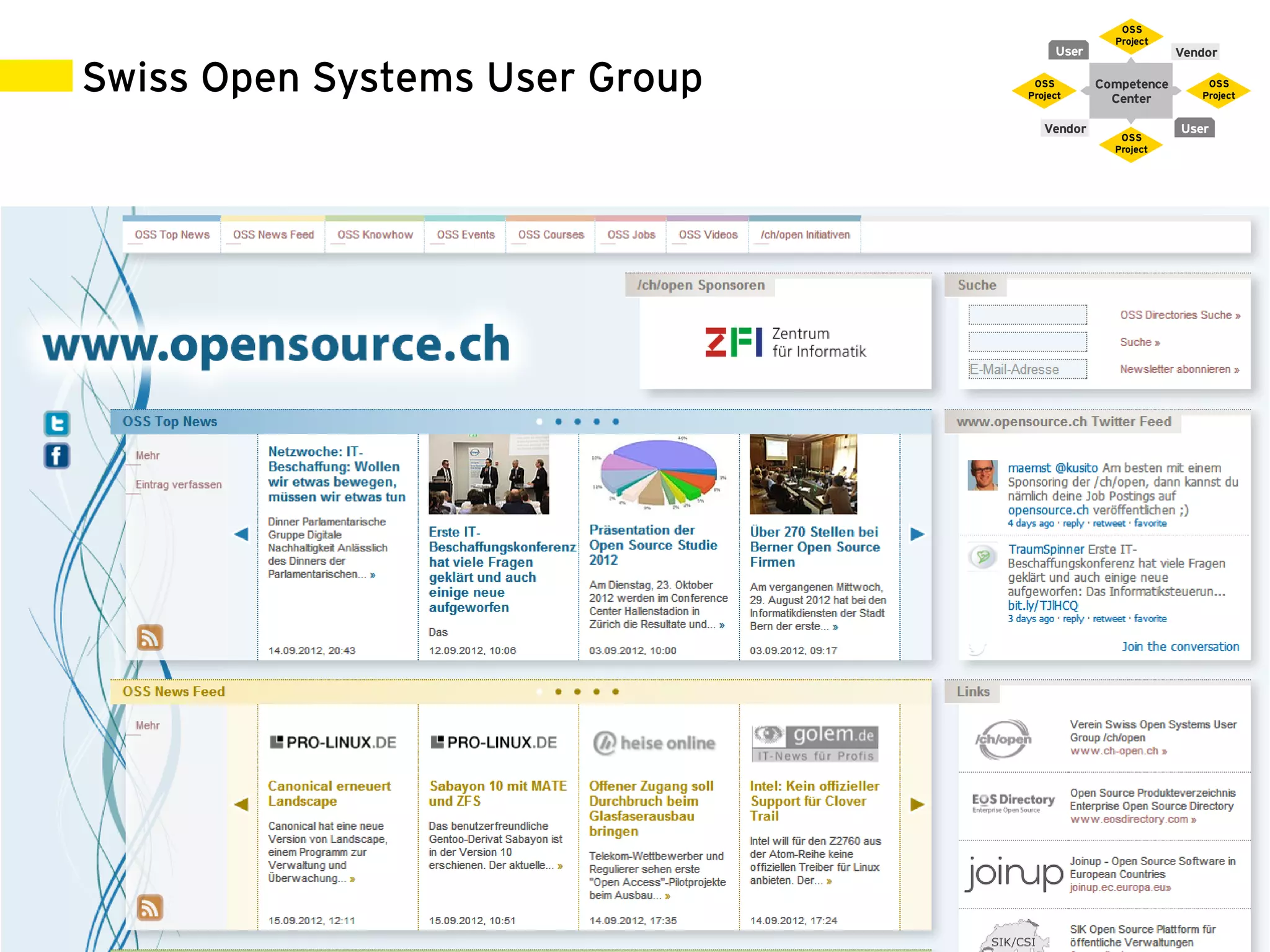Go to previous OSS Top News slide
The image size is (1270, 952).
click(241, 534)
